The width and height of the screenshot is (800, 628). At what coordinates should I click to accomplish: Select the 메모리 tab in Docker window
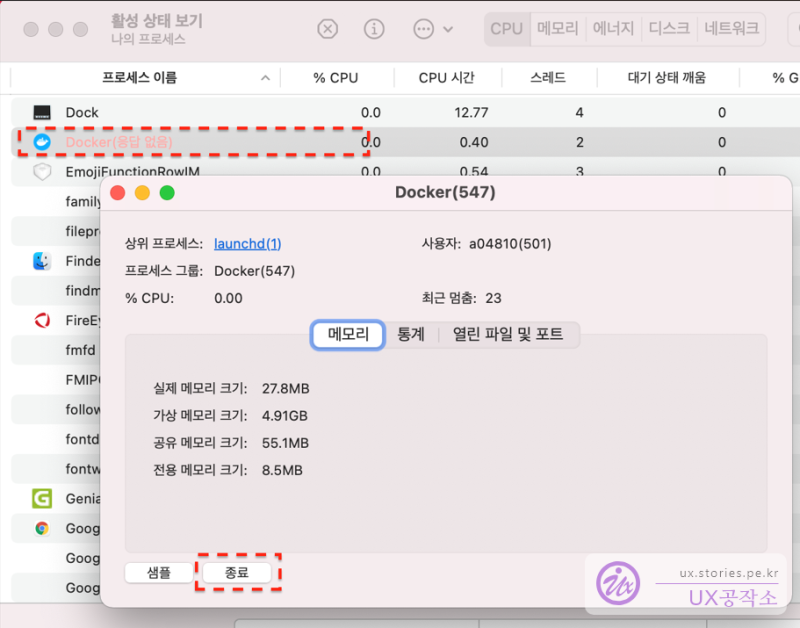click(348, 335)
